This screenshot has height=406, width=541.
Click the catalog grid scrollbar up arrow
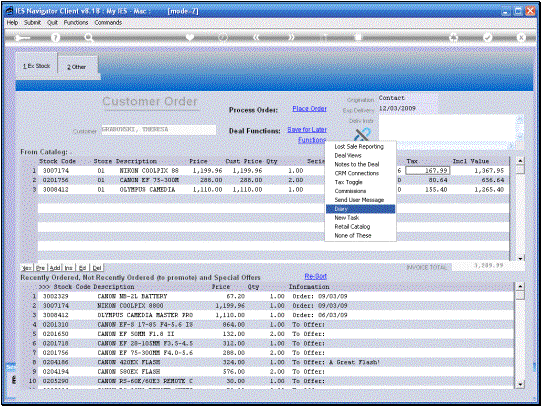click(520, 161)
